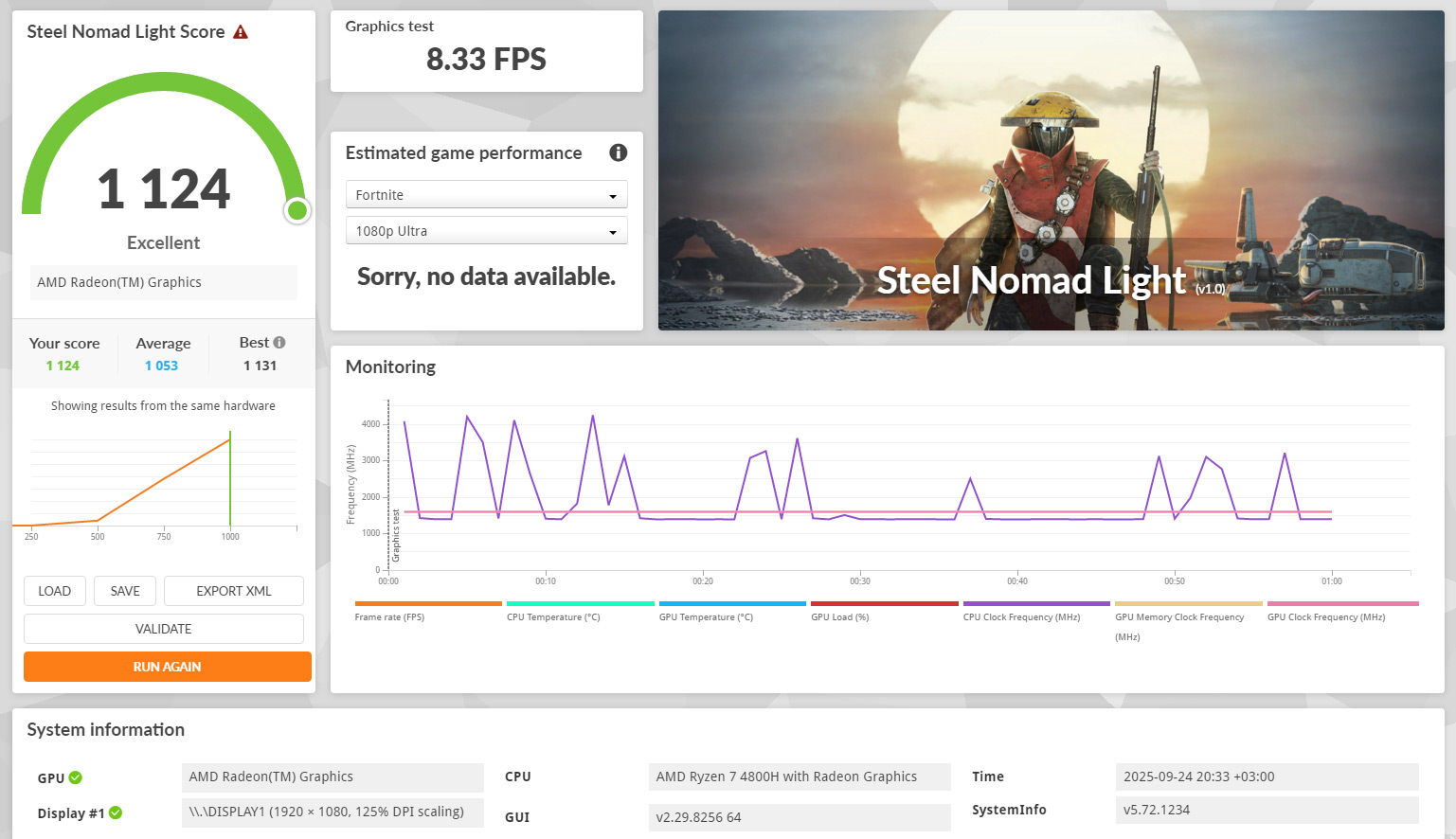This screenshot has height=839, width=1456.
Task: Click the AMD Ryzen 7 4800H CPU field
Action: [x=799, y=777]
